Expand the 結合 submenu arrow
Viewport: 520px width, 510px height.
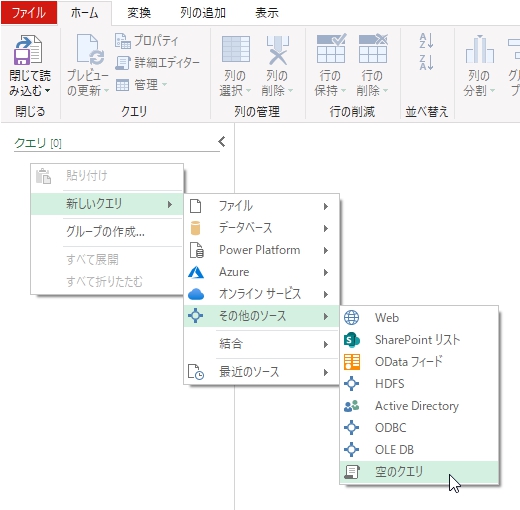pyautogui.click(x=326, y=344)
